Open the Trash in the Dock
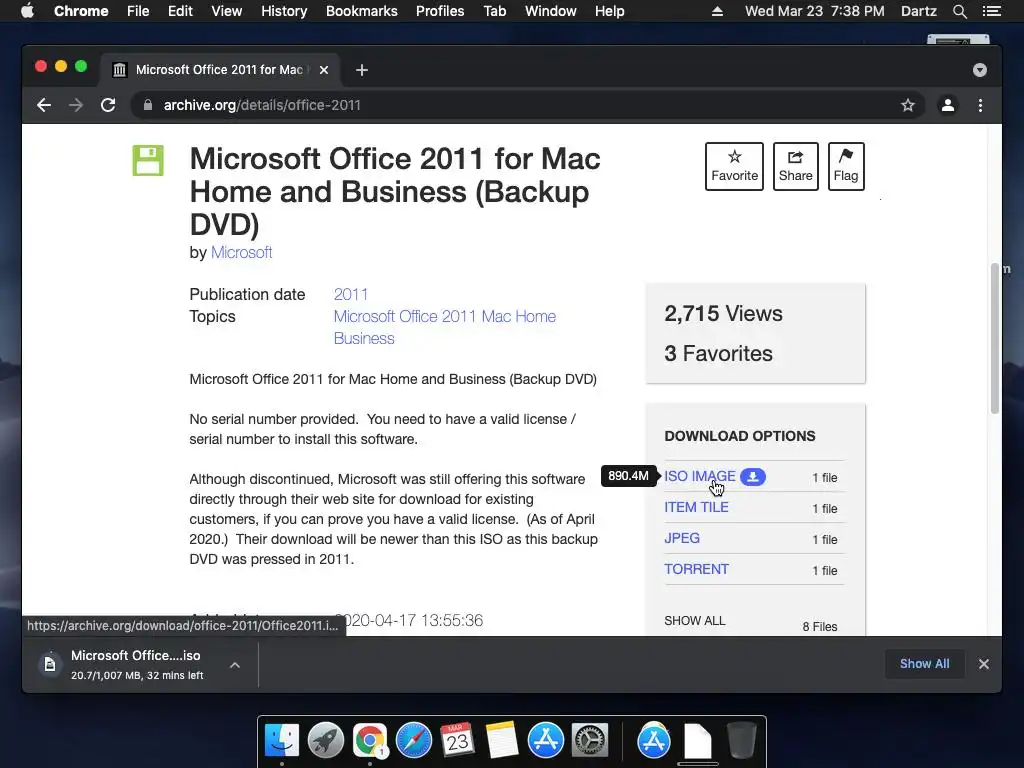This screenshot has width=1024, height=768. [x=741, y=740]
